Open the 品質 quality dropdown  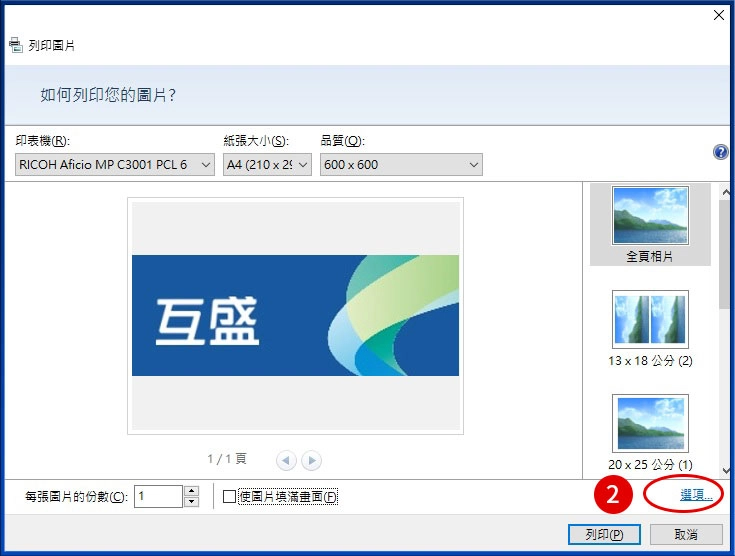coord(401,164)
